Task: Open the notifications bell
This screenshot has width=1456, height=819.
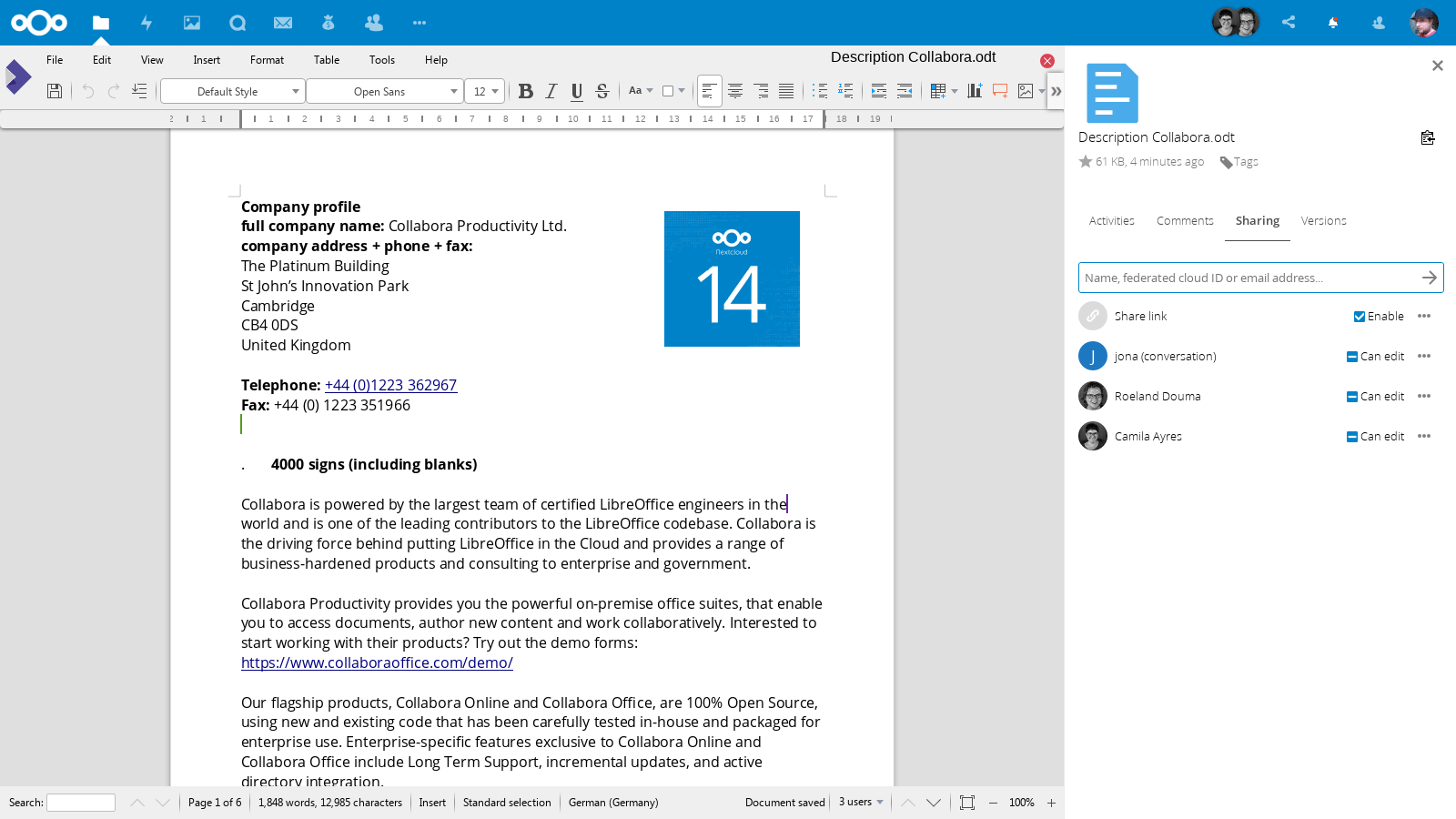Action: click(x=1333, y=23)
